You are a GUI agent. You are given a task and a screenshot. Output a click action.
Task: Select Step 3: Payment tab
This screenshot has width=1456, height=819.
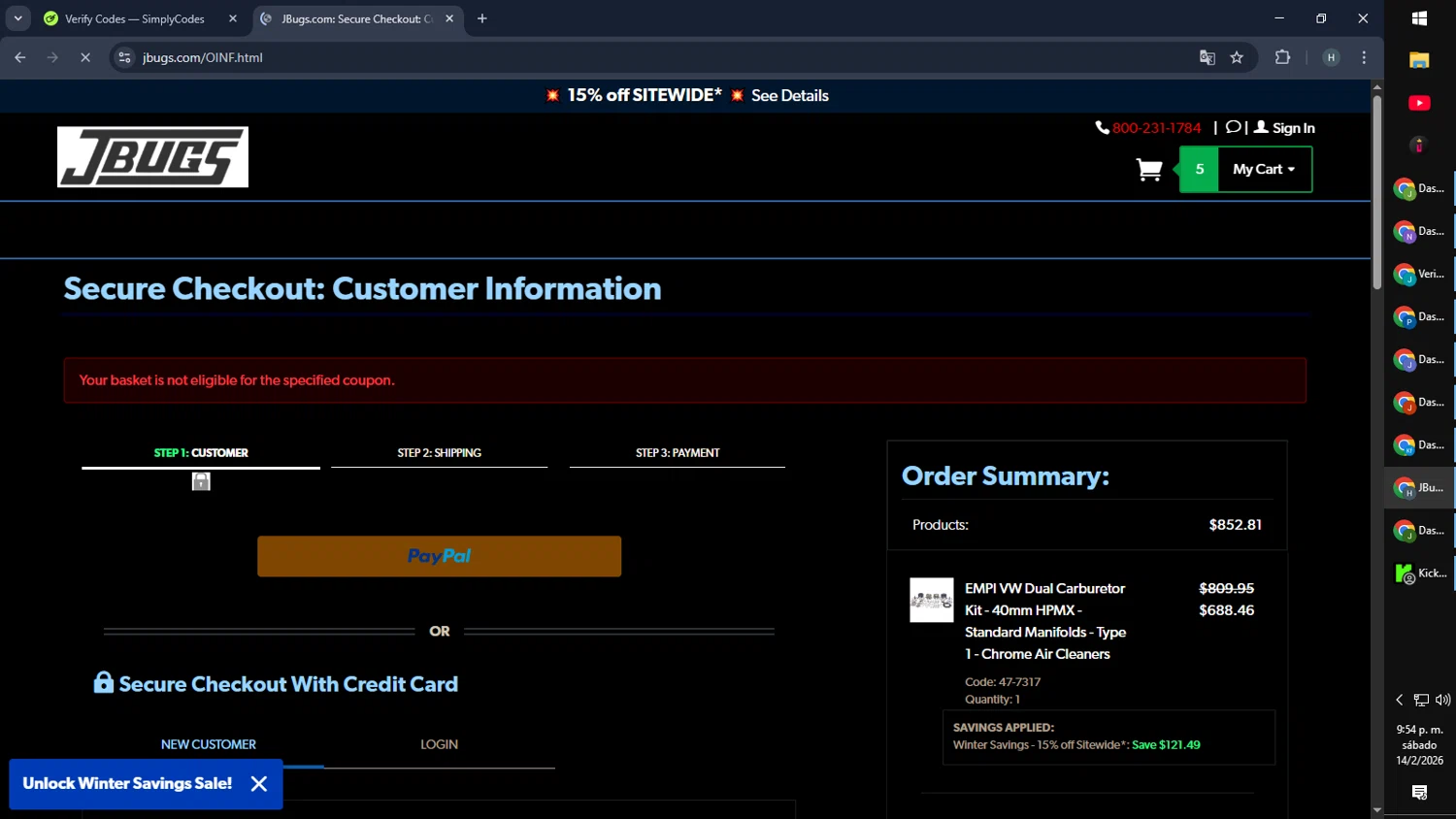pyautogui.click(x=678, y=453)
